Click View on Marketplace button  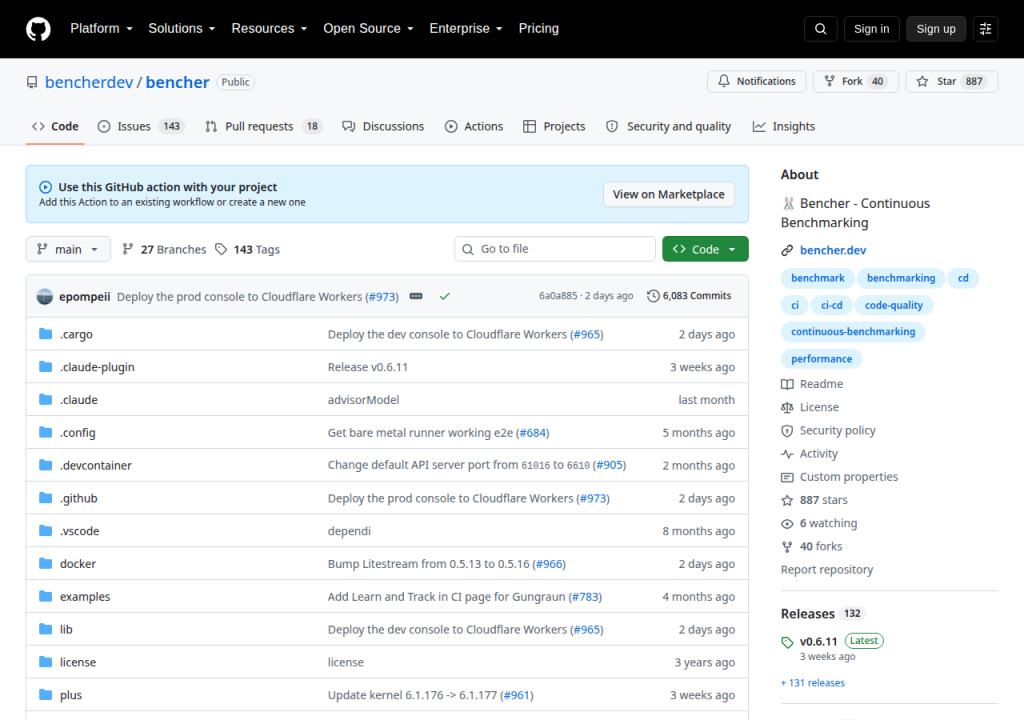668,194
